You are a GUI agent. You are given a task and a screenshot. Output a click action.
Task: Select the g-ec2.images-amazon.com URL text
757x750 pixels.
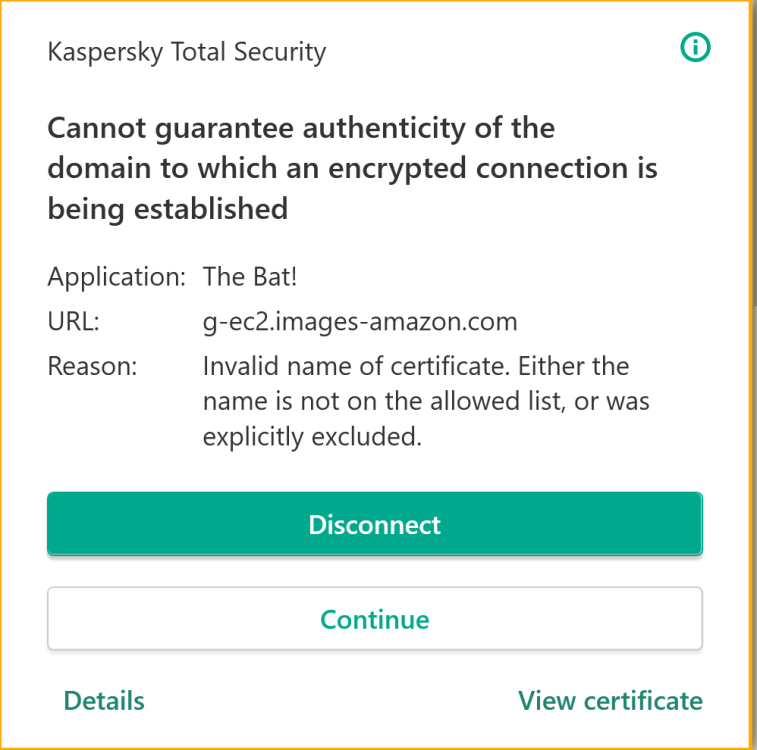click(x=360, y=322)
